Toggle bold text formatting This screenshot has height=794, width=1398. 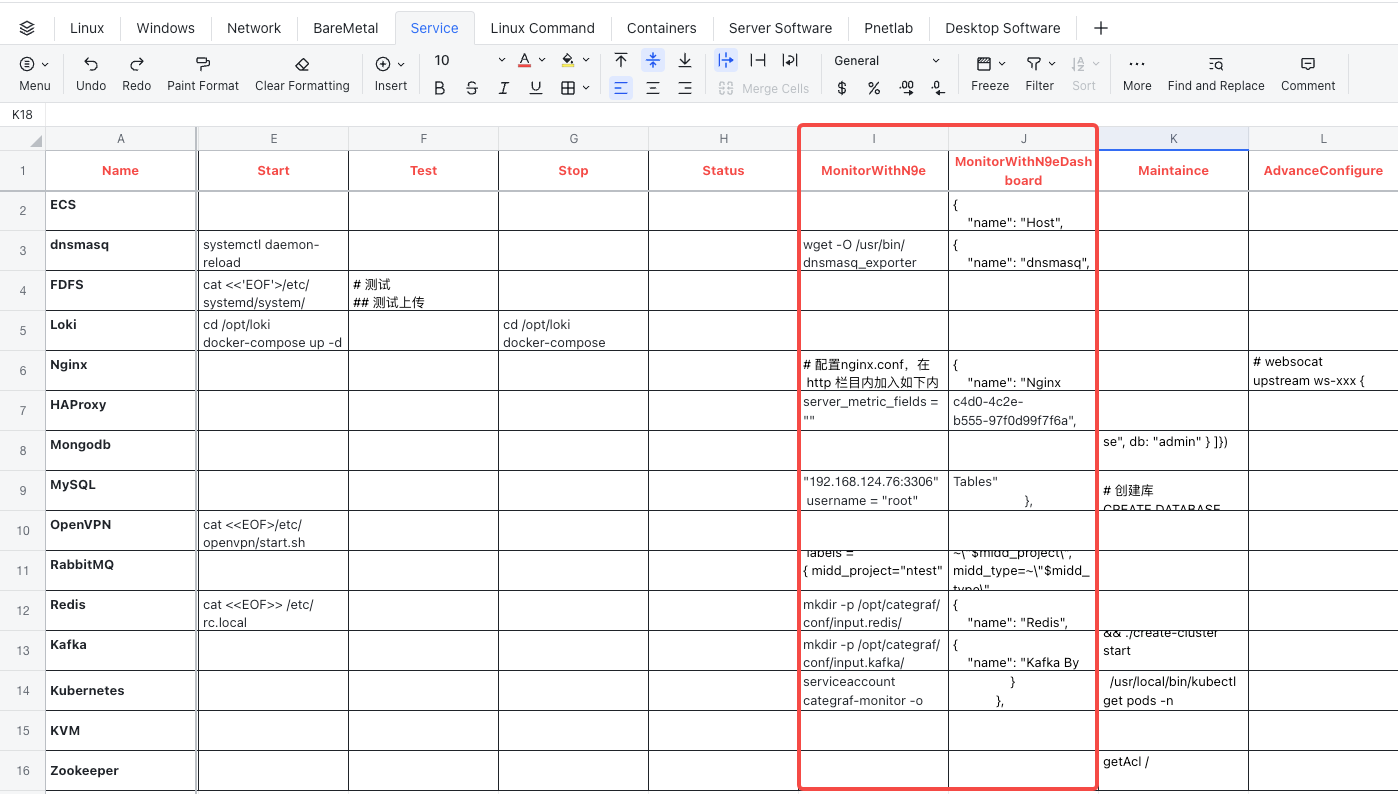click(440, 88)
